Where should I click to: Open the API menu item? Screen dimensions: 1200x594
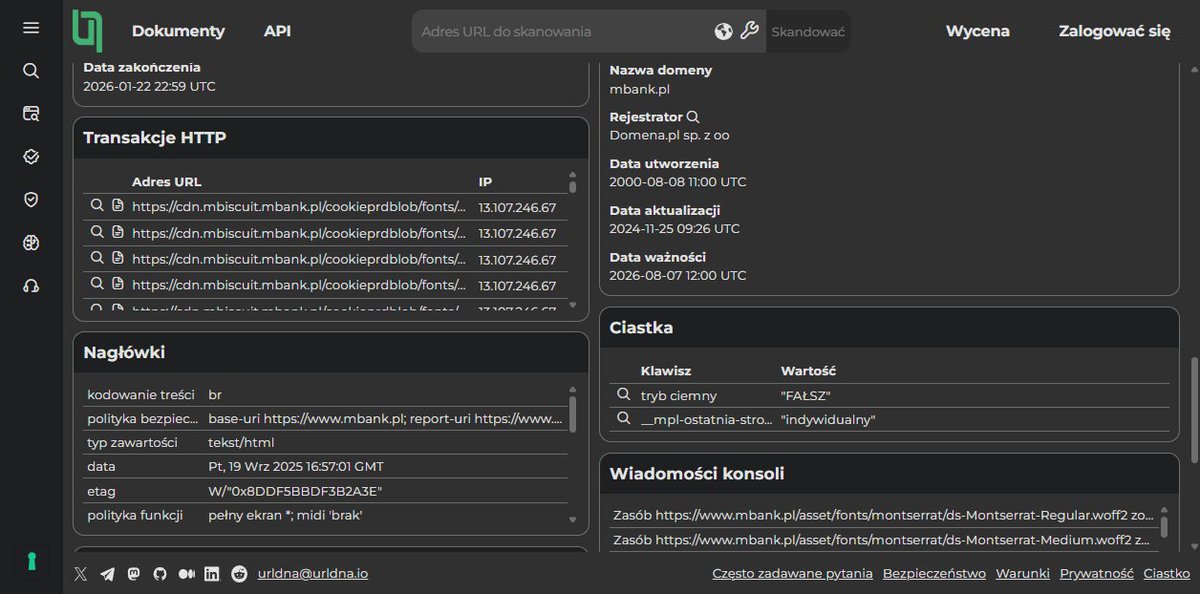(278, 31)
